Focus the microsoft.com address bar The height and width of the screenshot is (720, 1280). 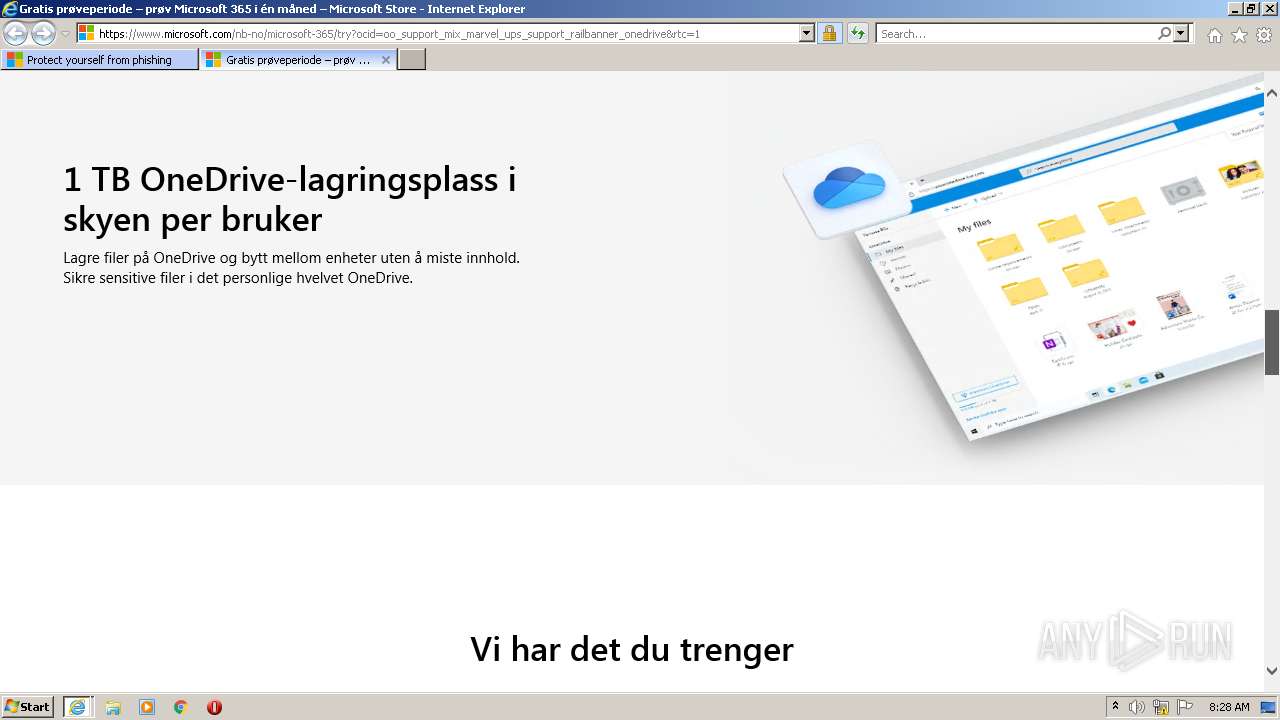pyautogui.click(x=437, y=34)
